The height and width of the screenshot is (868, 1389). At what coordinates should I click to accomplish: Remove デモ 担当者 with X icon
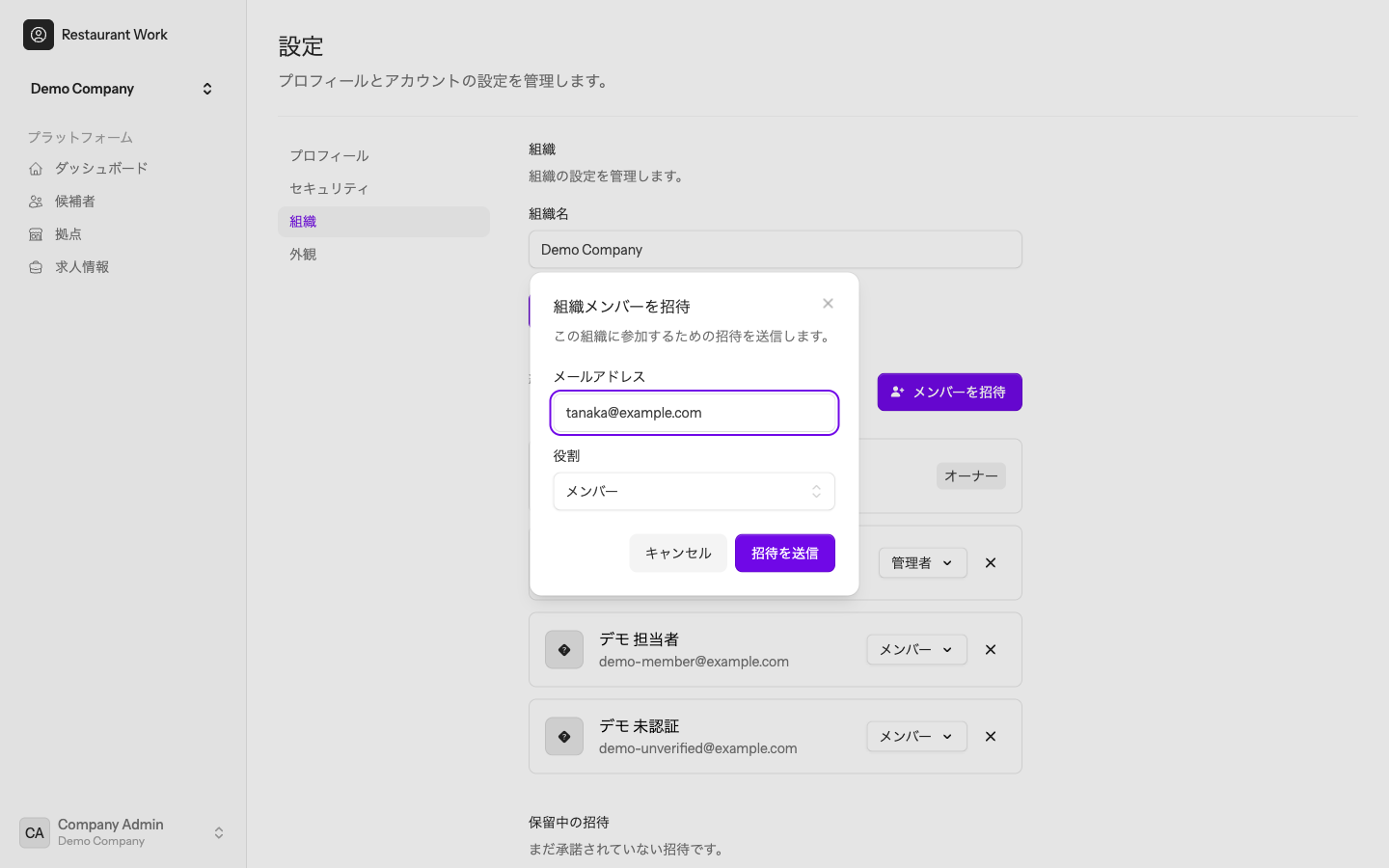tap(991, 650)
